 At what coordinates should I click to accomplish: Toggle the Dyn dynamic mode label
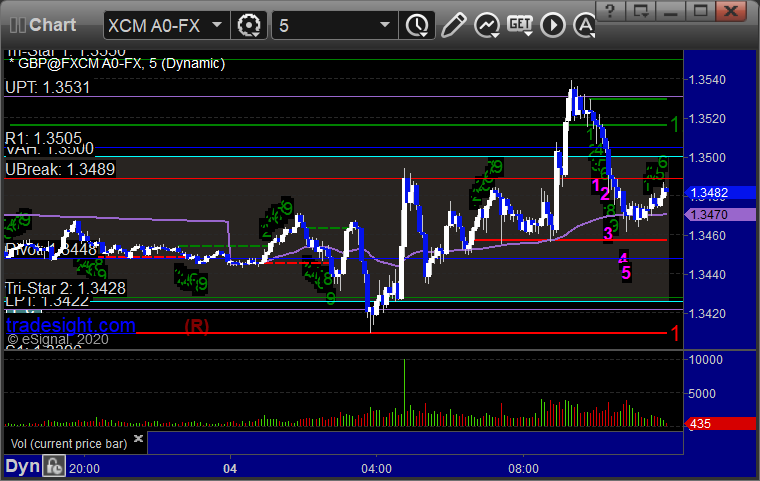coord(22,466)
